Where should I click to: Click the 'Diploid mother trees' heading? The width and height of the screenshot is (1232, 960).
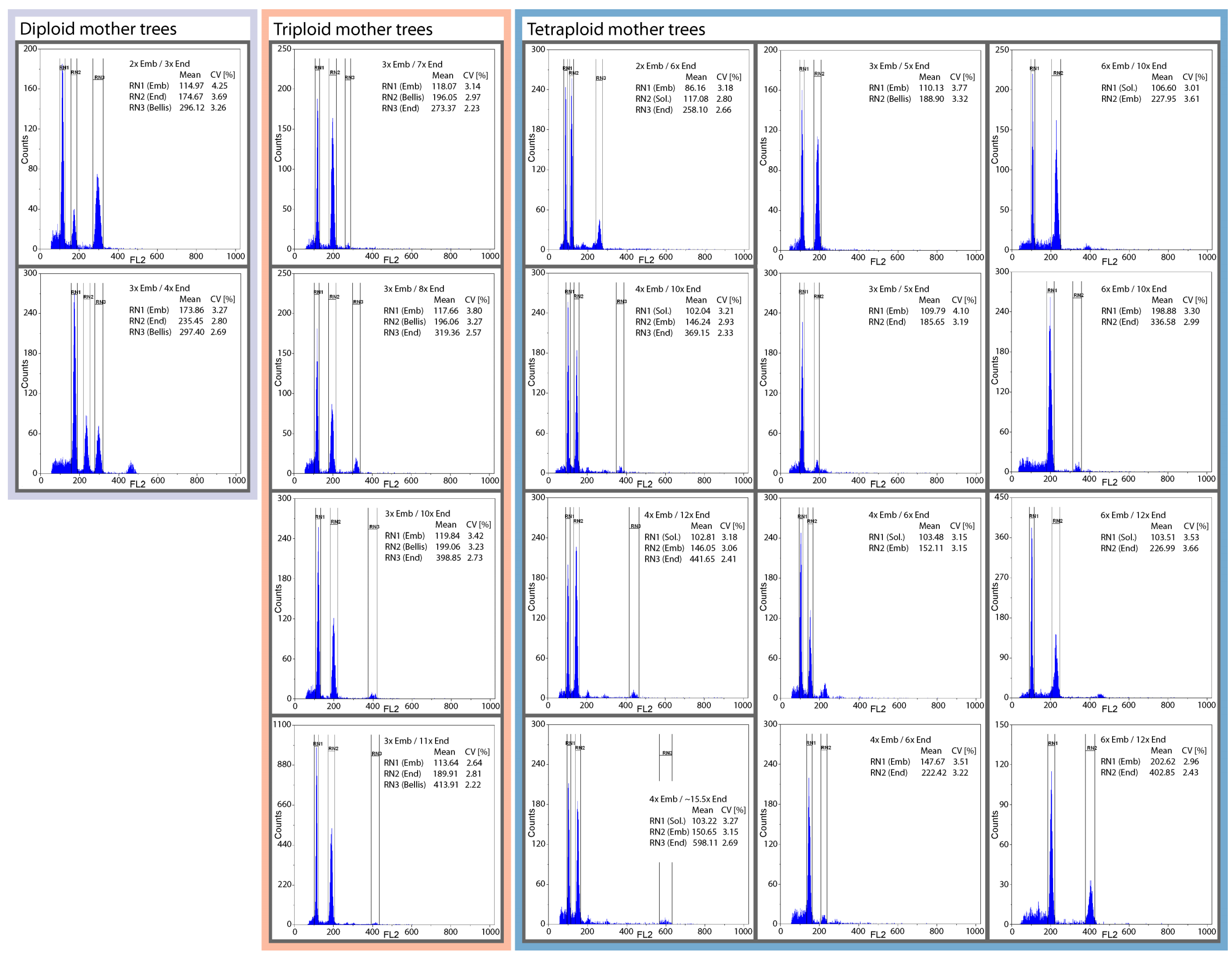pyautogui.click(x=98, y=29)
